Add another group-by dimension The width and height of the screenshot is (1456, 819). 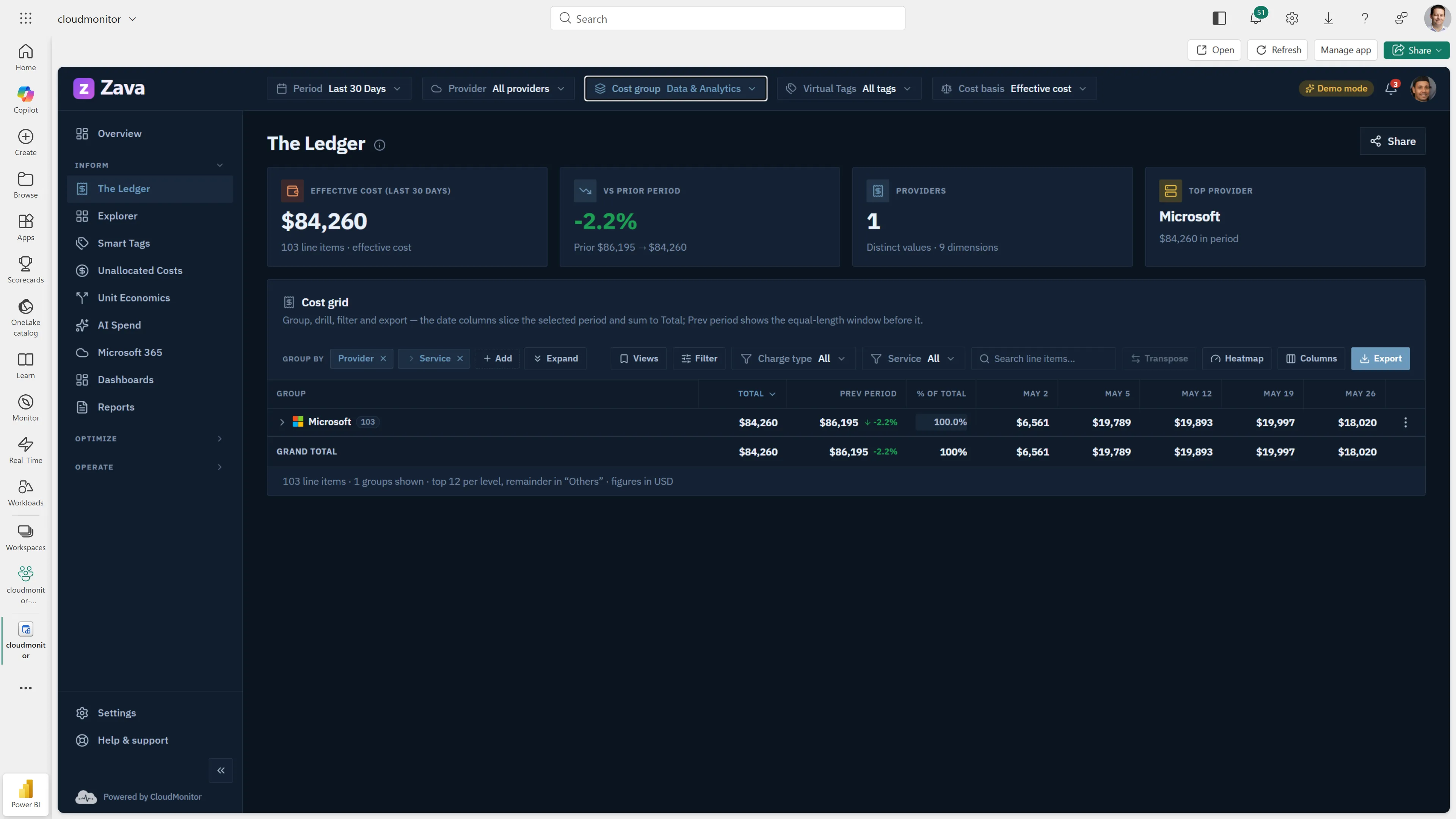point(497,358)
